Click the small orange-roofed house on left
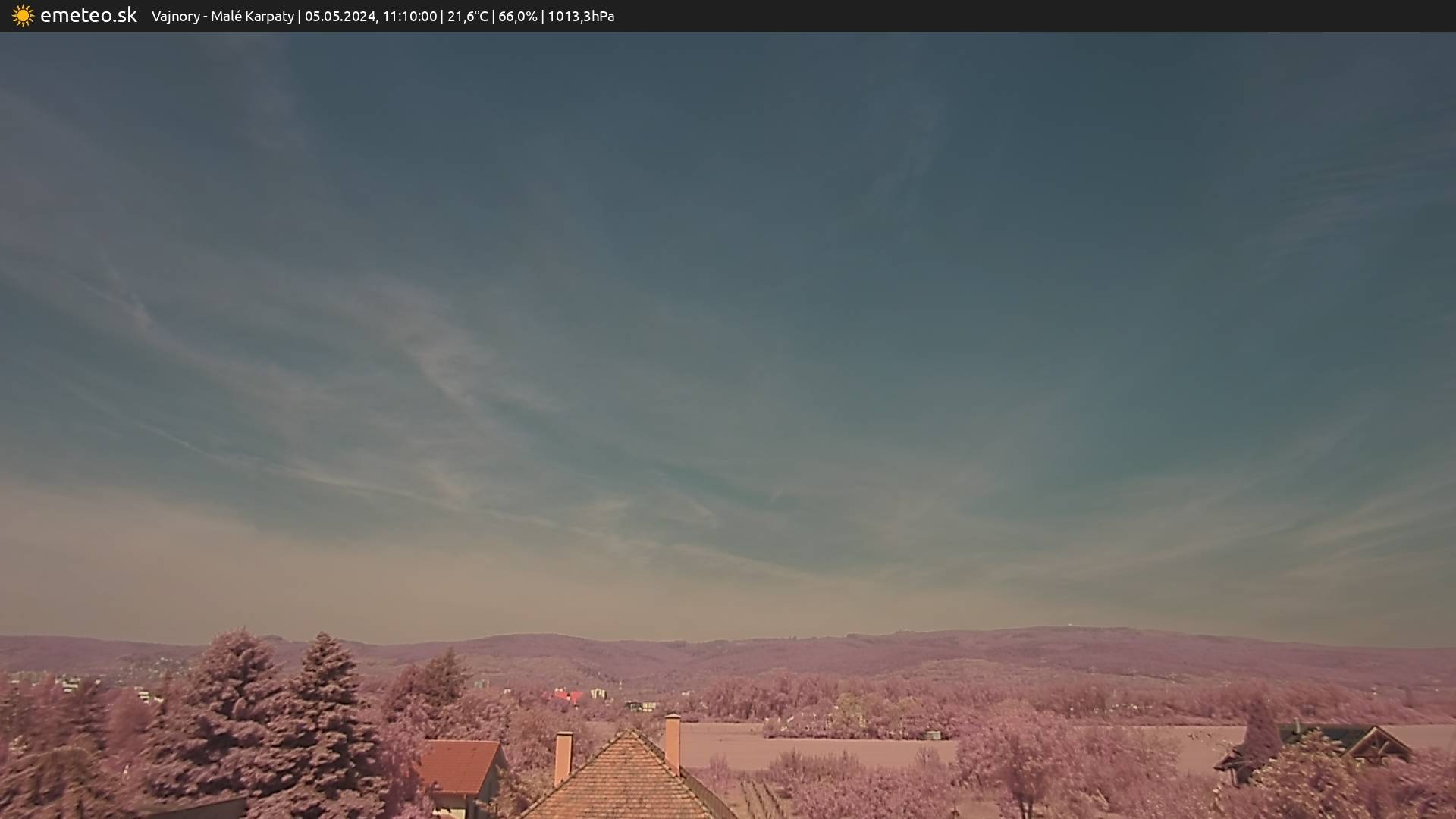 459,767
